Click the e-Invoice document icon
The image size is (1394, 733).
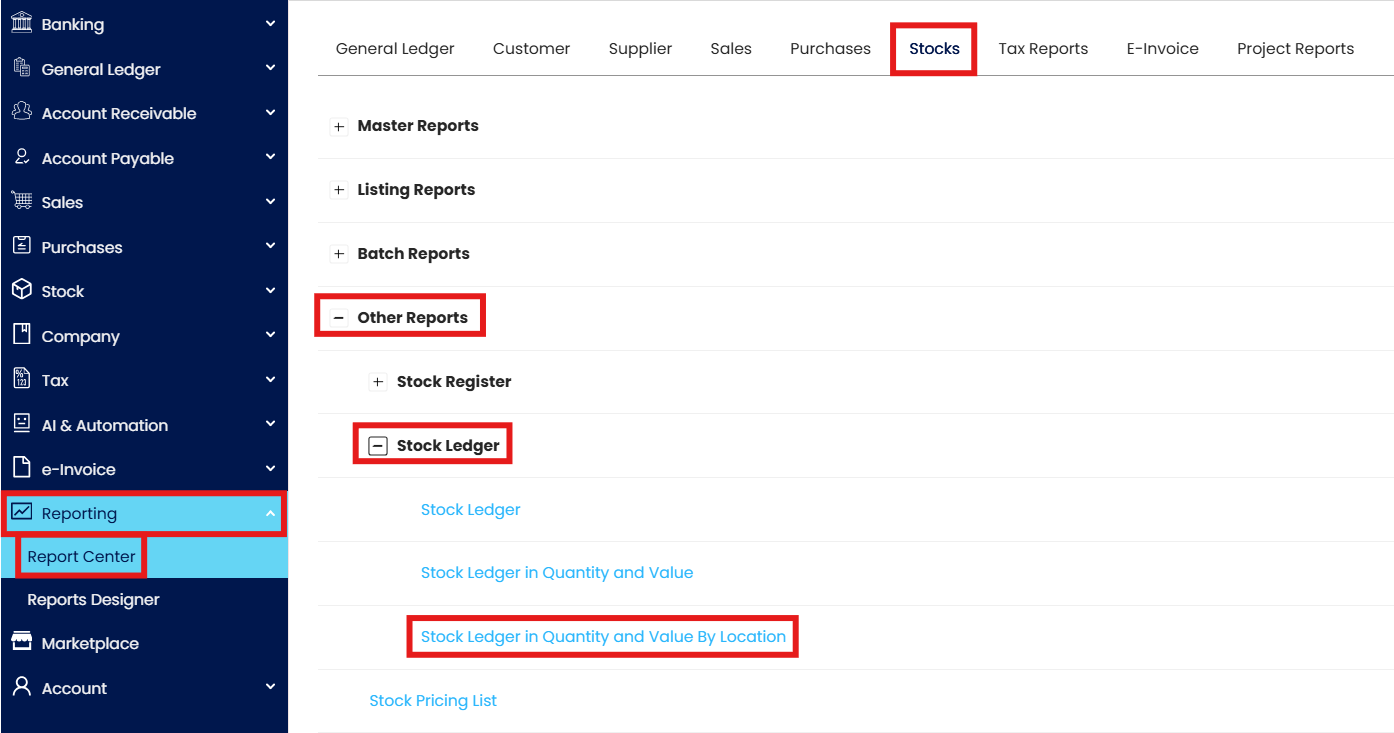[21, 468]
